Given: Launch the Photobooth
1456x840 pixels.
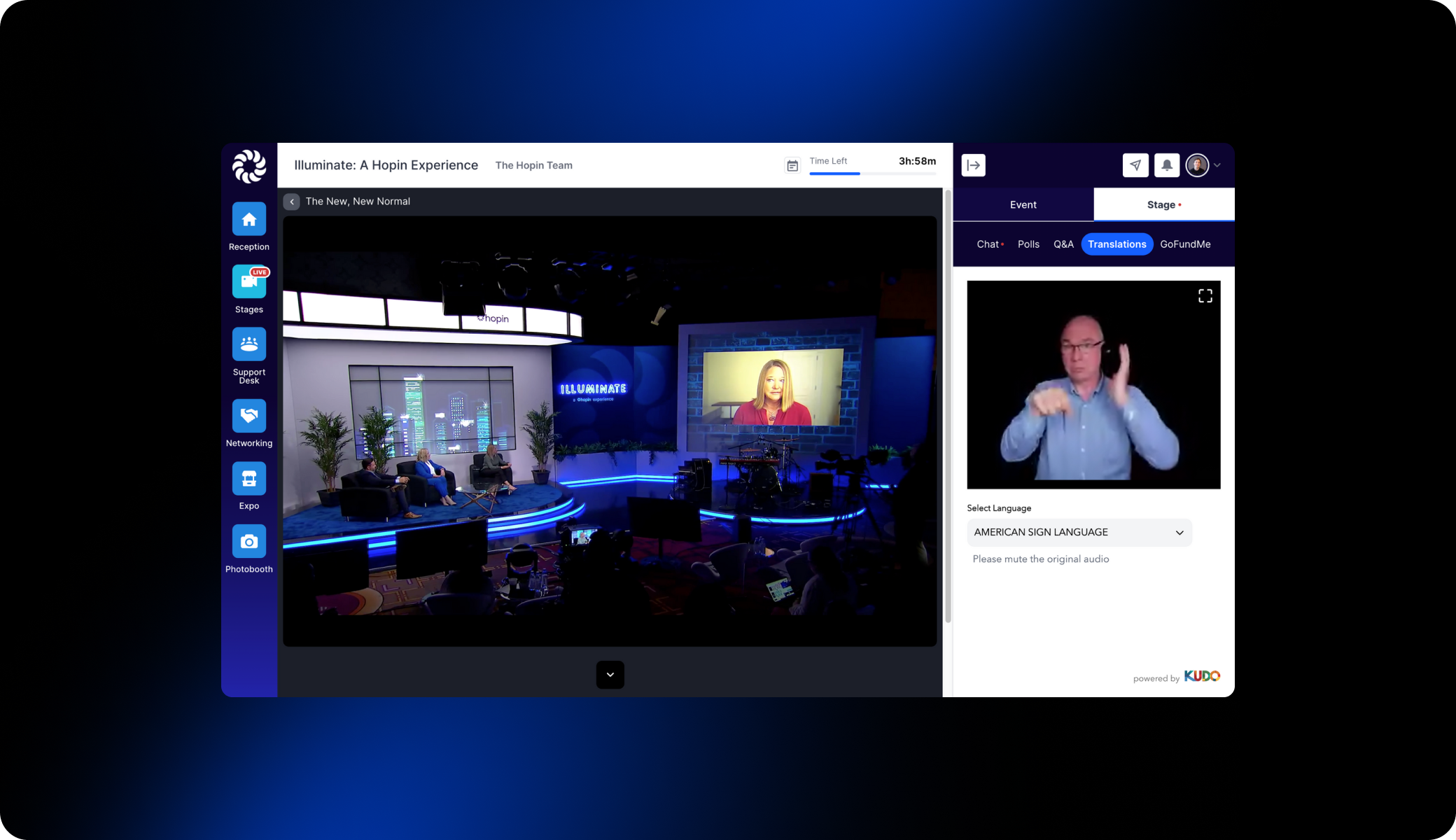Looking at the screenshot, I should [x=248, y=542].
